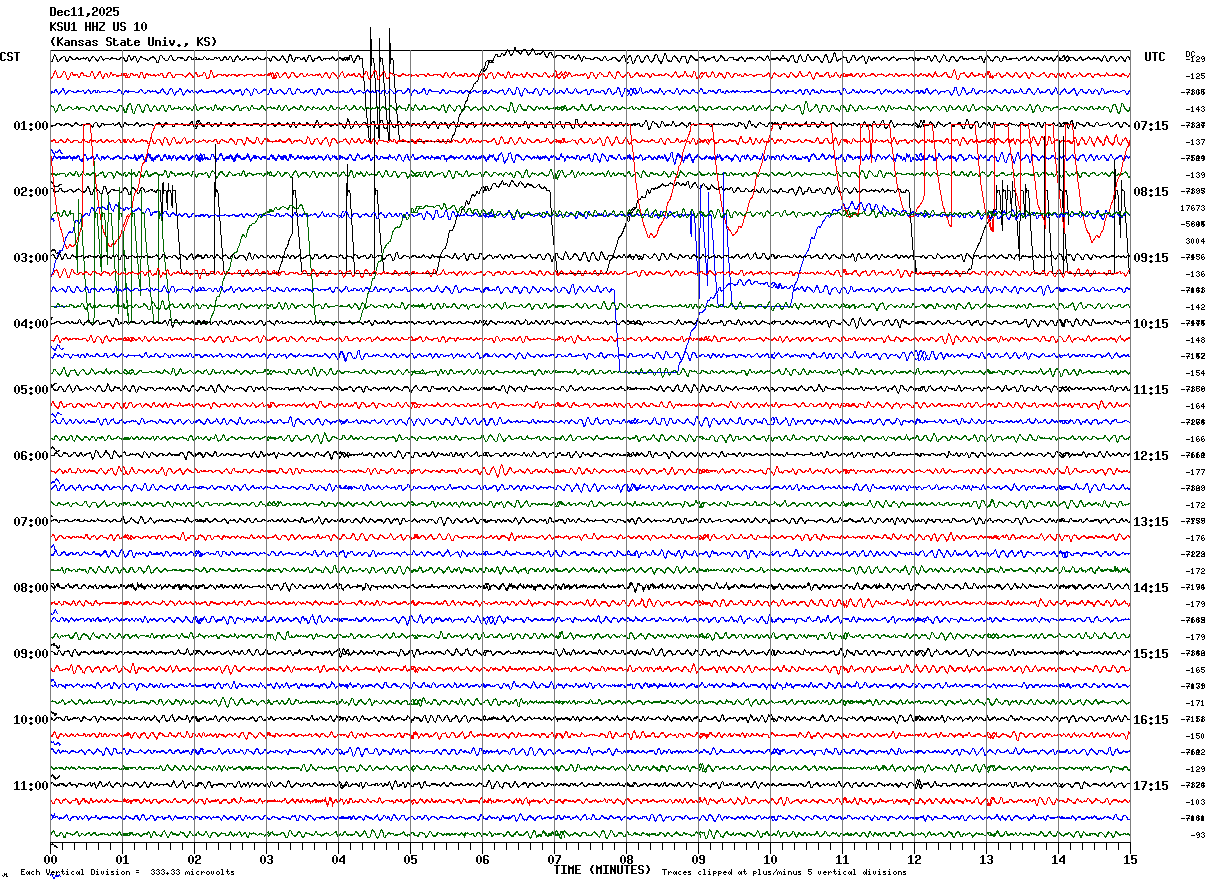Click the DC offset value "3004"
Viewport: 1210px width, 886px height.
1195,241
